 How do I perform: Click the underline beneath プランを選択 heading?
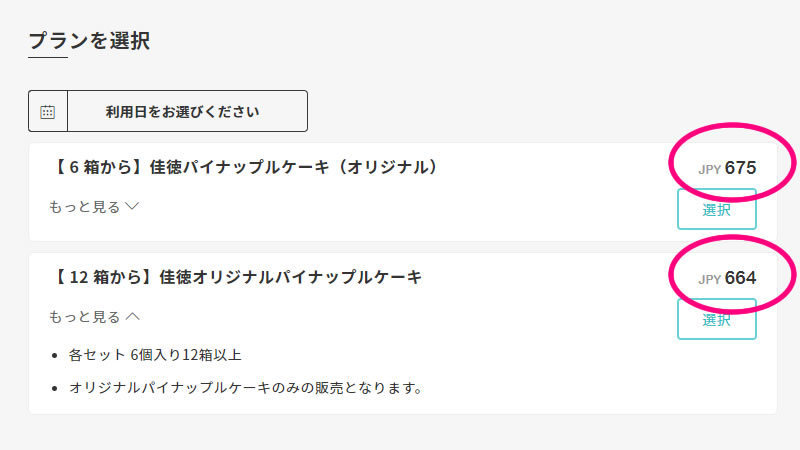[x=48, y=57]
